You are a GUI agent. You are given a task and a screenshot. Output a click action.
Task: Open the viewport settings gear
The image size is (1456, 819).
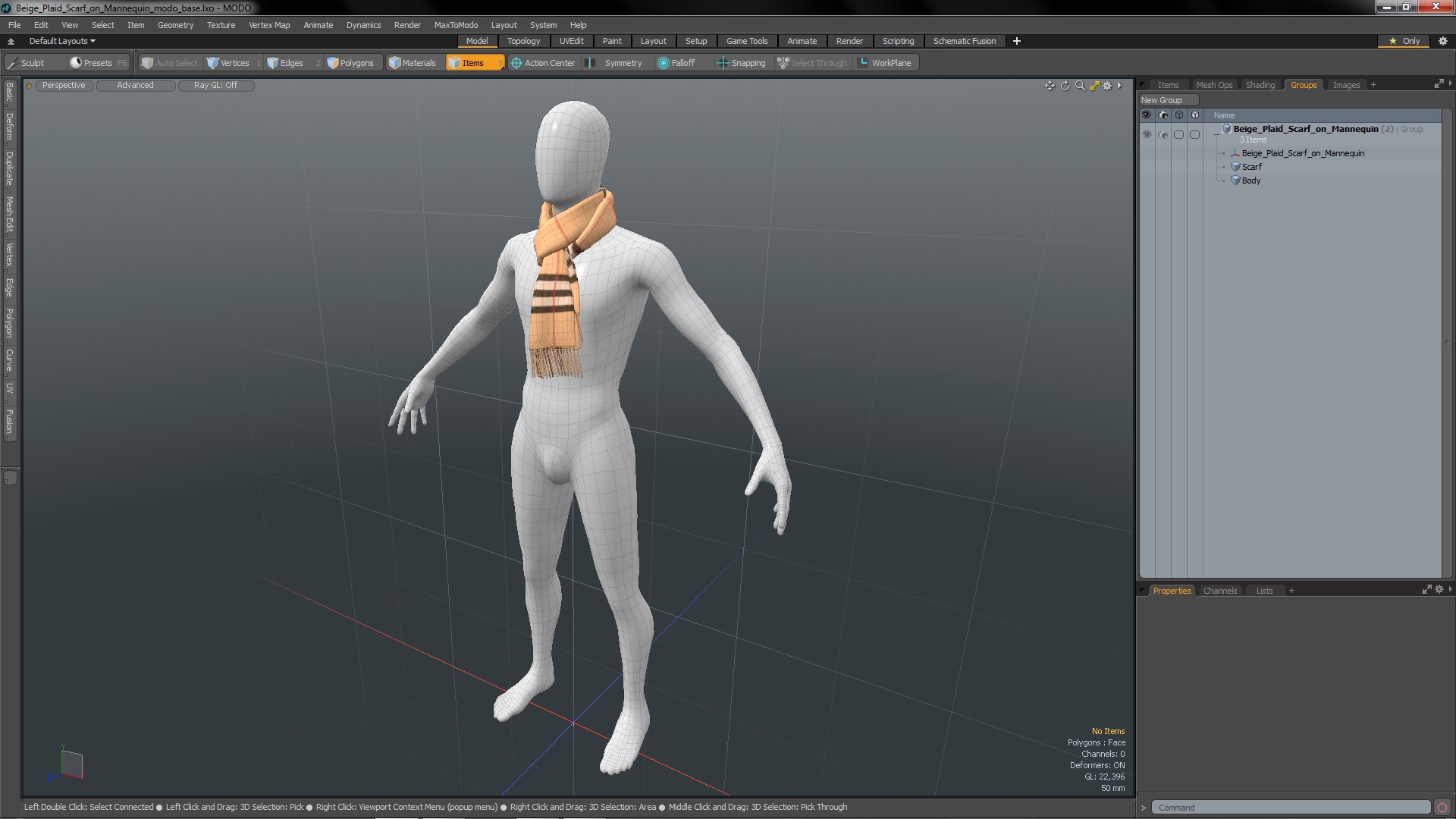(x=1107, y=86)
